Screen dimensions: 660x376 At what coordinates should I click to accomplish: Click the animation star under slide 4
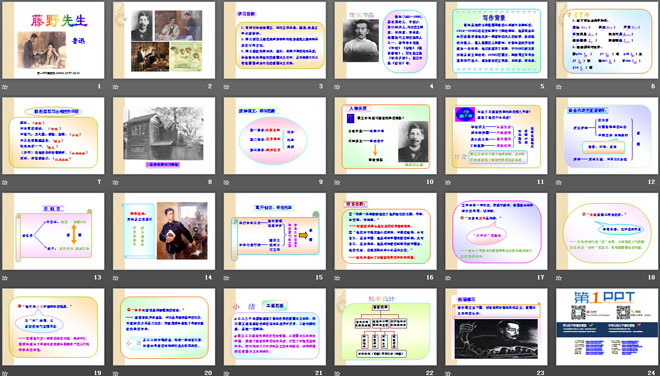[337, 87]
